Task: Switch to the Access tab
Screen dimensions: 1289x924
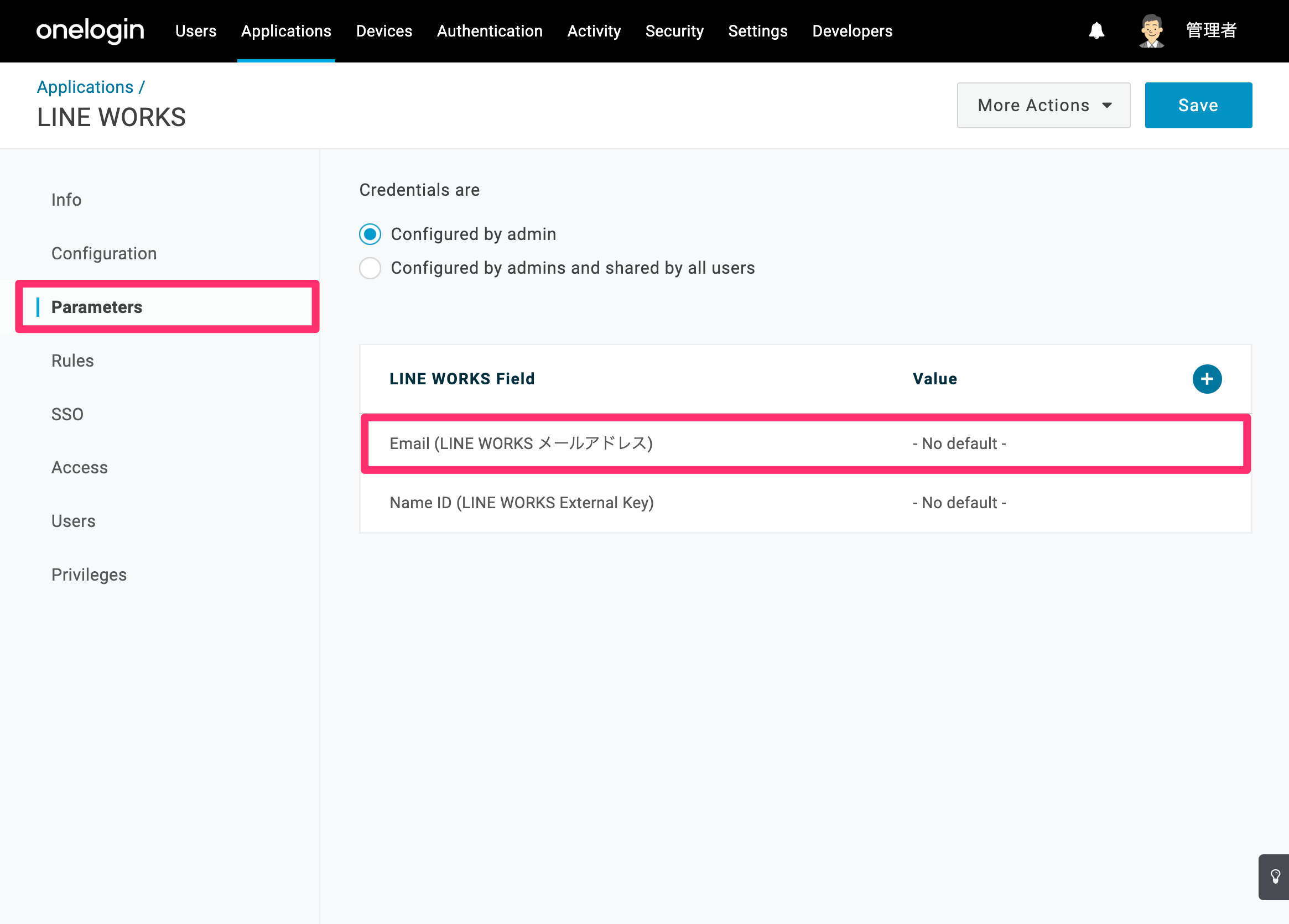Action: (80, 467)
